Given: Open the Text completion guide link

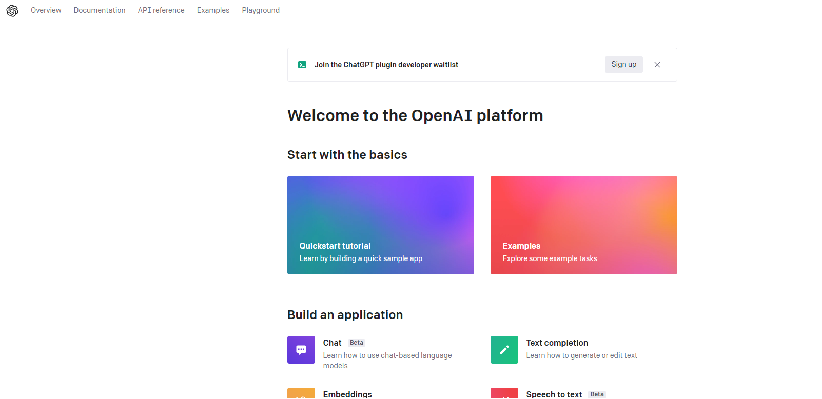Looking at the screenshot, I should (x=557, y=343).
